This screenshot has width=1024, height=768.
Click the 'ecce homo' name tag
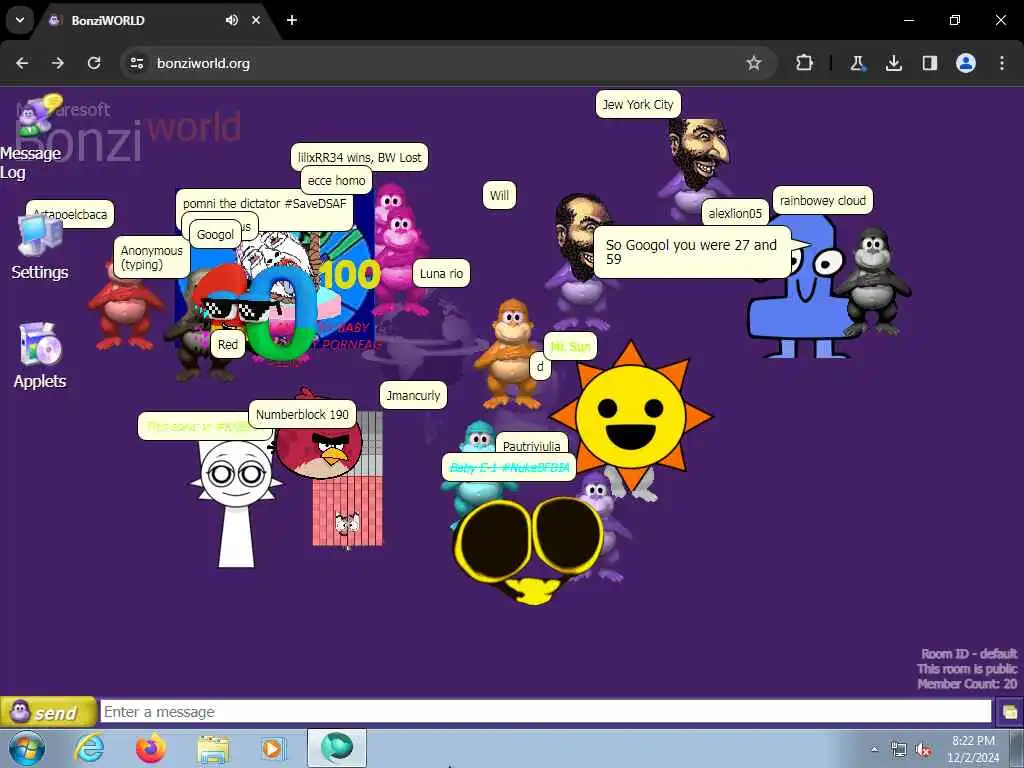[336, 180]
